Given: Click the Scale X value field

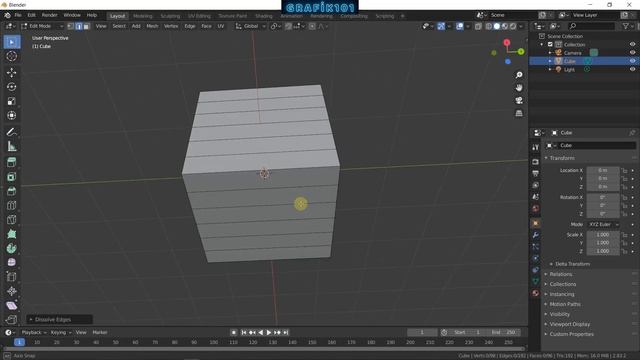Looking at the screenshot, I should 603,235.
